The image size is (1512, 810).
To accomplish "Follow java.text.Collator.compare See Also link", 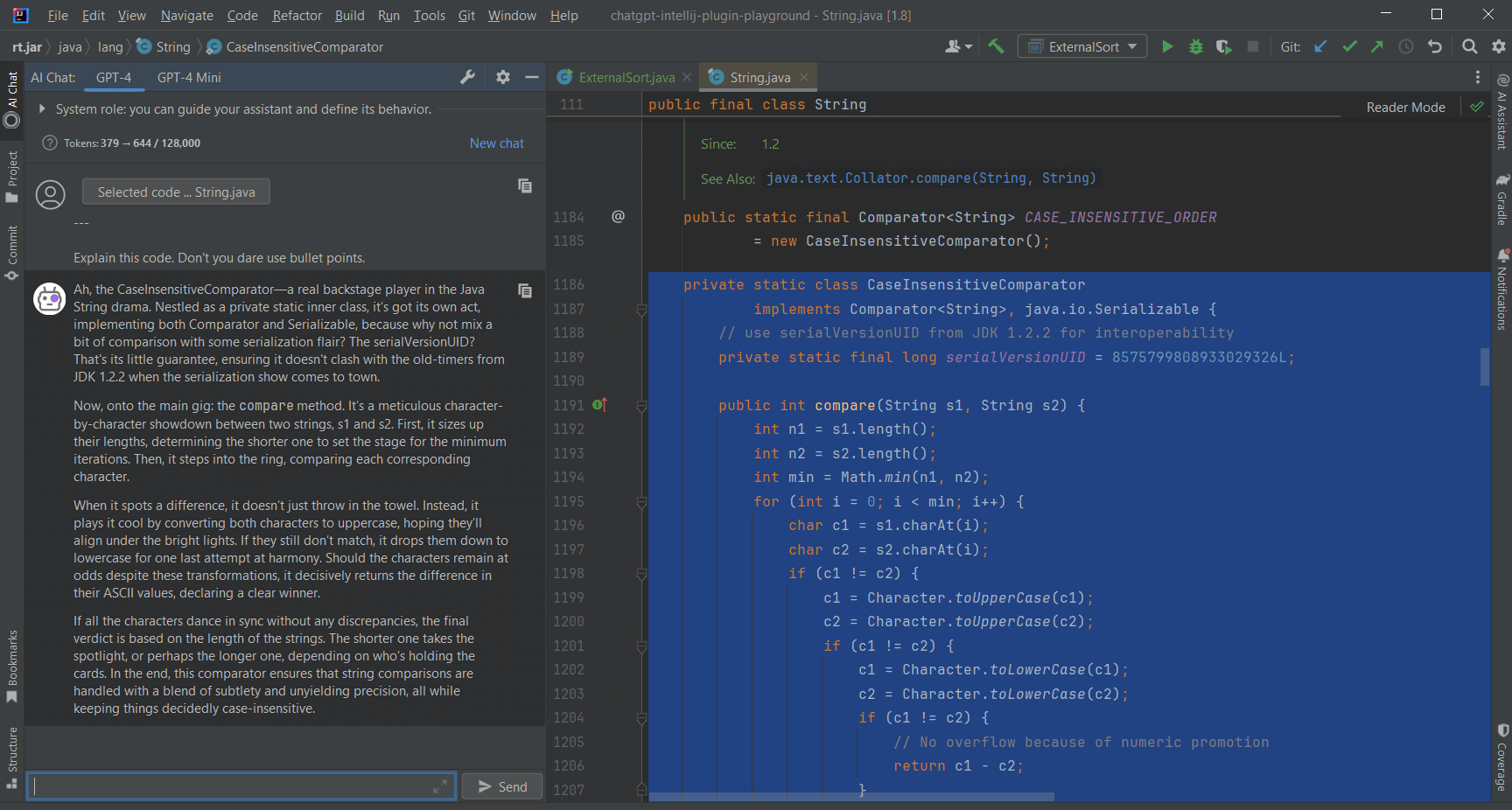I will (x=930, y=178).
